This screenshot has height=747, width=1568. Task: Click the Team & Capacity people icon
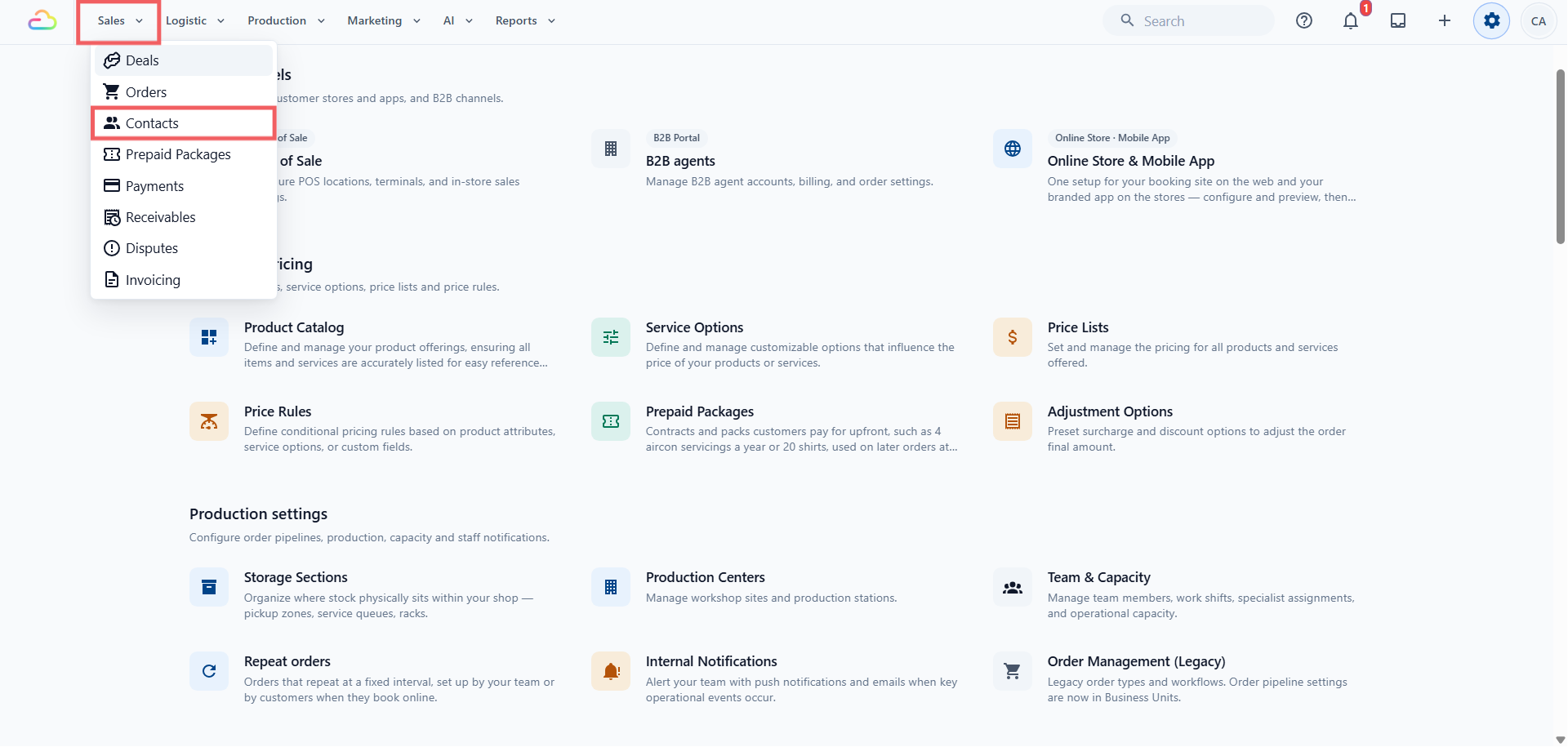(x=1013, y=587)
